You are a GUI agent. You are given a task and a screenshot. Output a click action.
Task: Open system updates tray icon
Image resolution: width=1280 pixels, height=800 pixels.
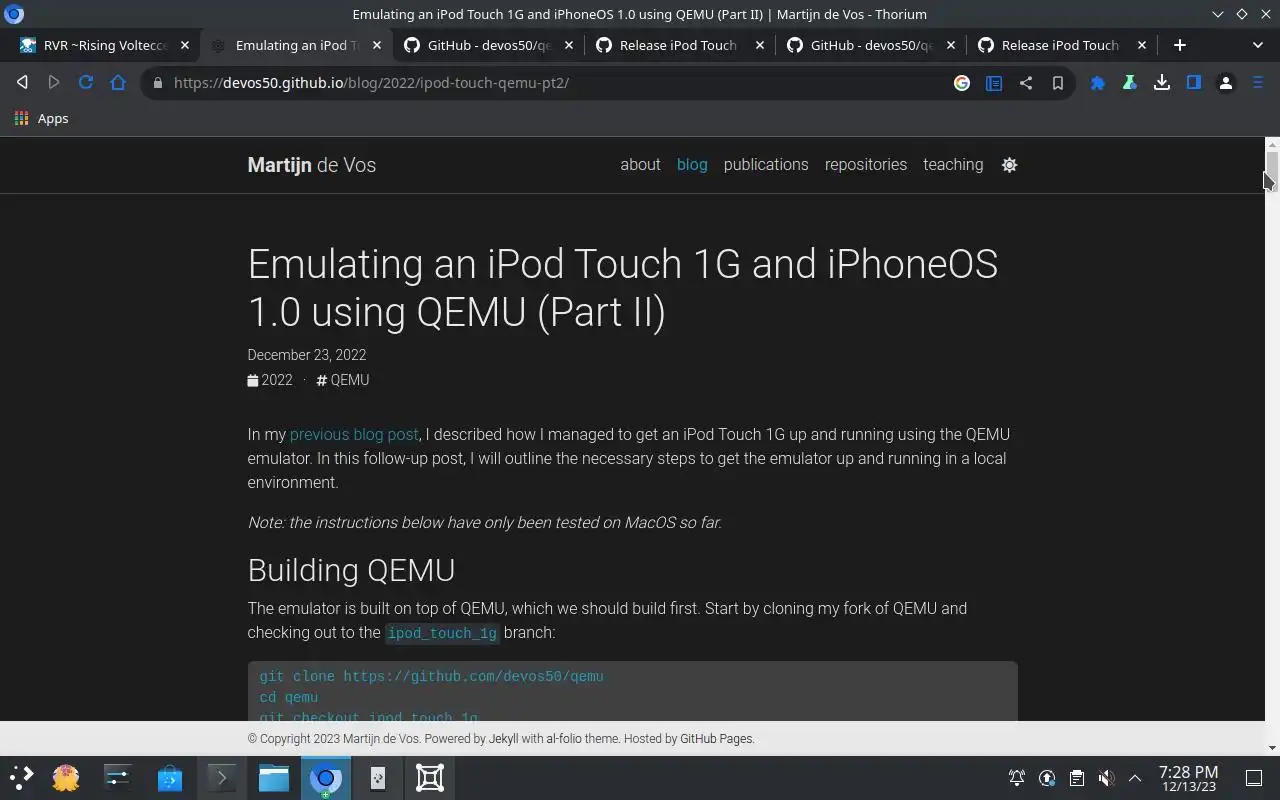coord(1047,778)
